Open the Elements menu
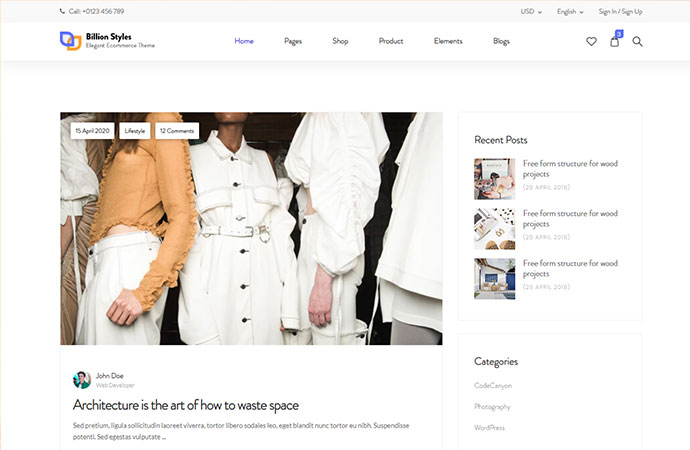This screenshot has height=450, width=690. pyautogui.click(x=448, y=42)
